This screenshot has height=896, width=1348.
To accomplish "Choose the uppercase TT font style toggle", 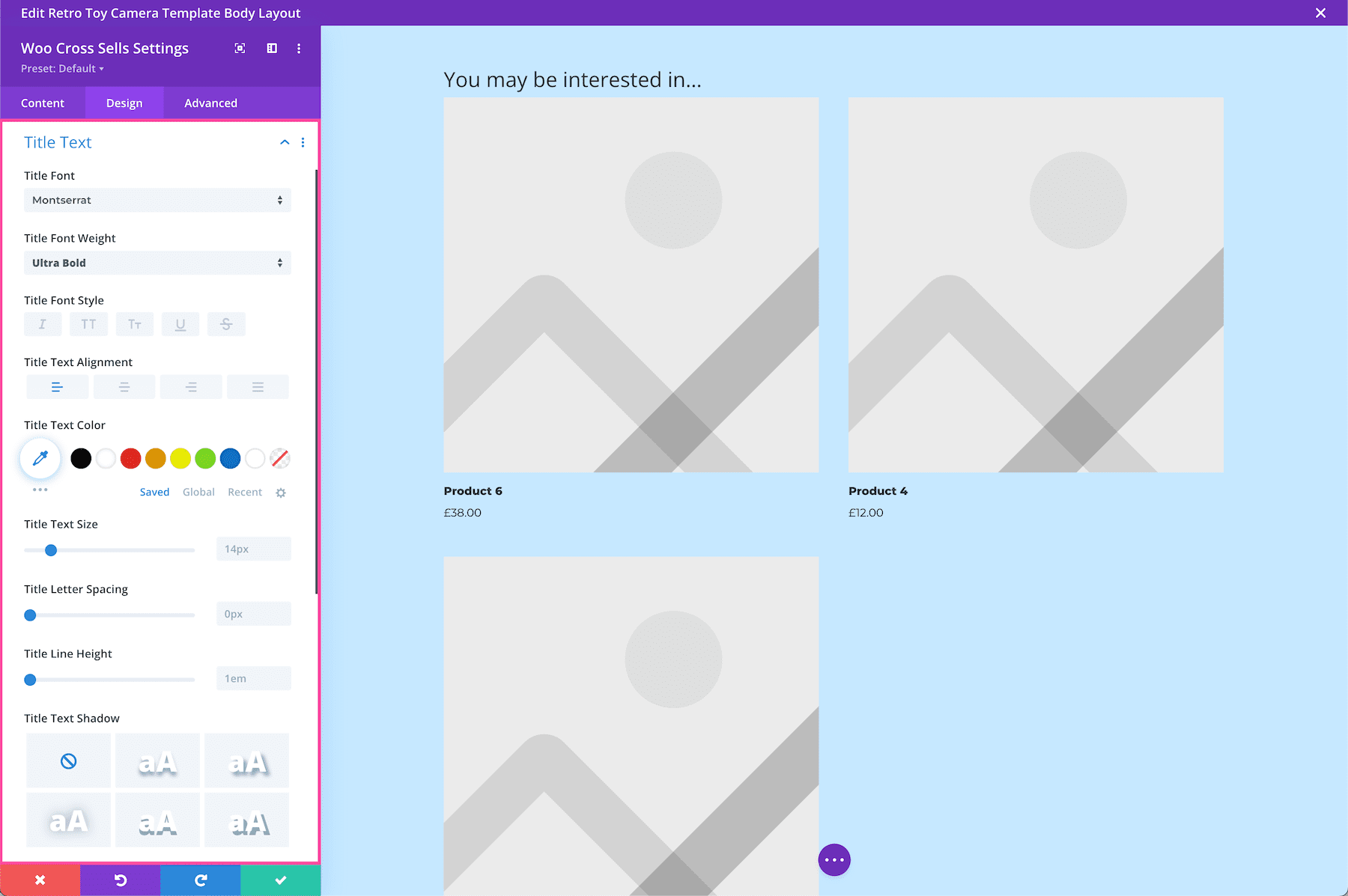I will pyautogui.click(x=88, y=324).
